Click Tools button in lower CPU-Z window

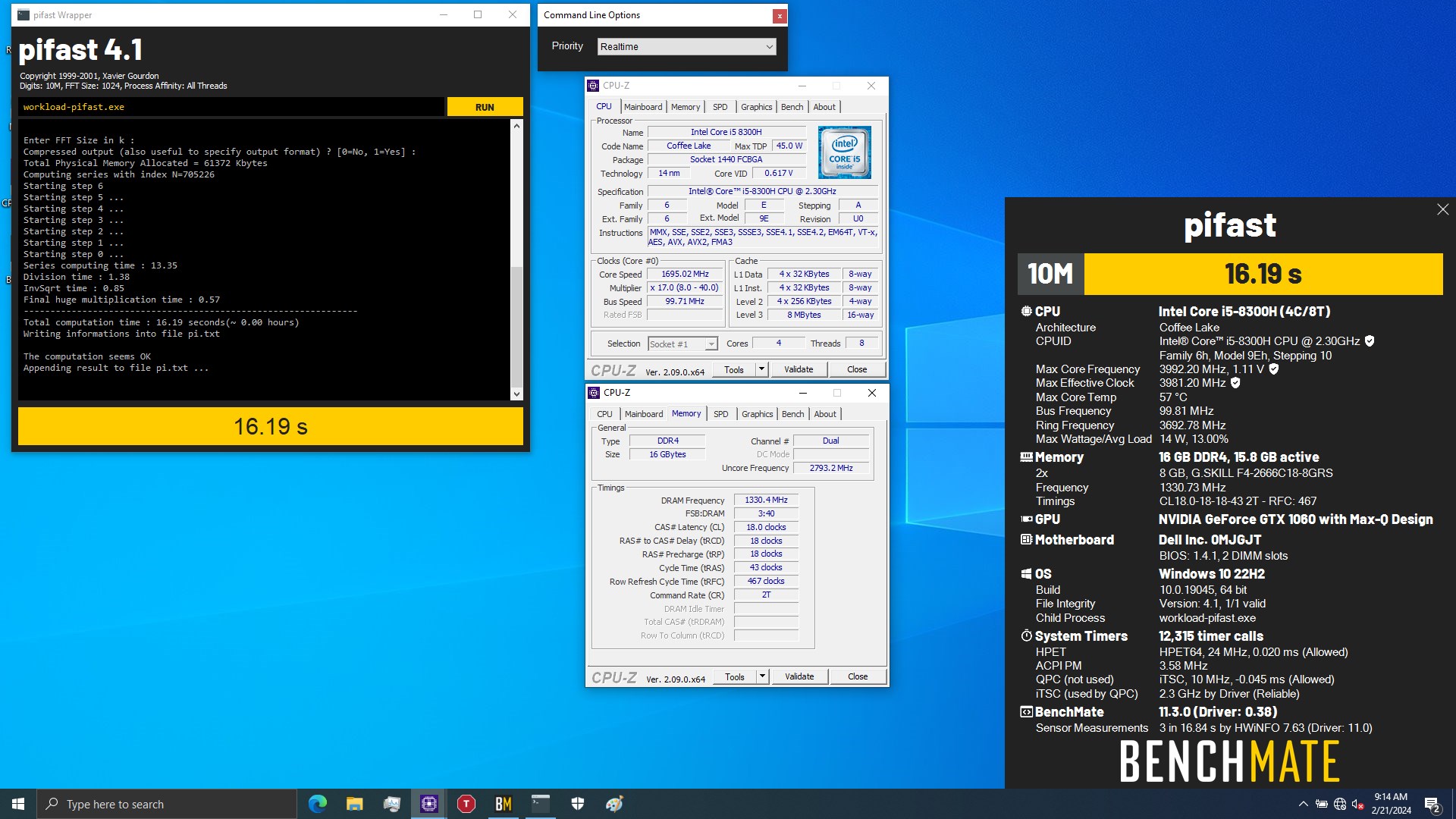point(735,677)
